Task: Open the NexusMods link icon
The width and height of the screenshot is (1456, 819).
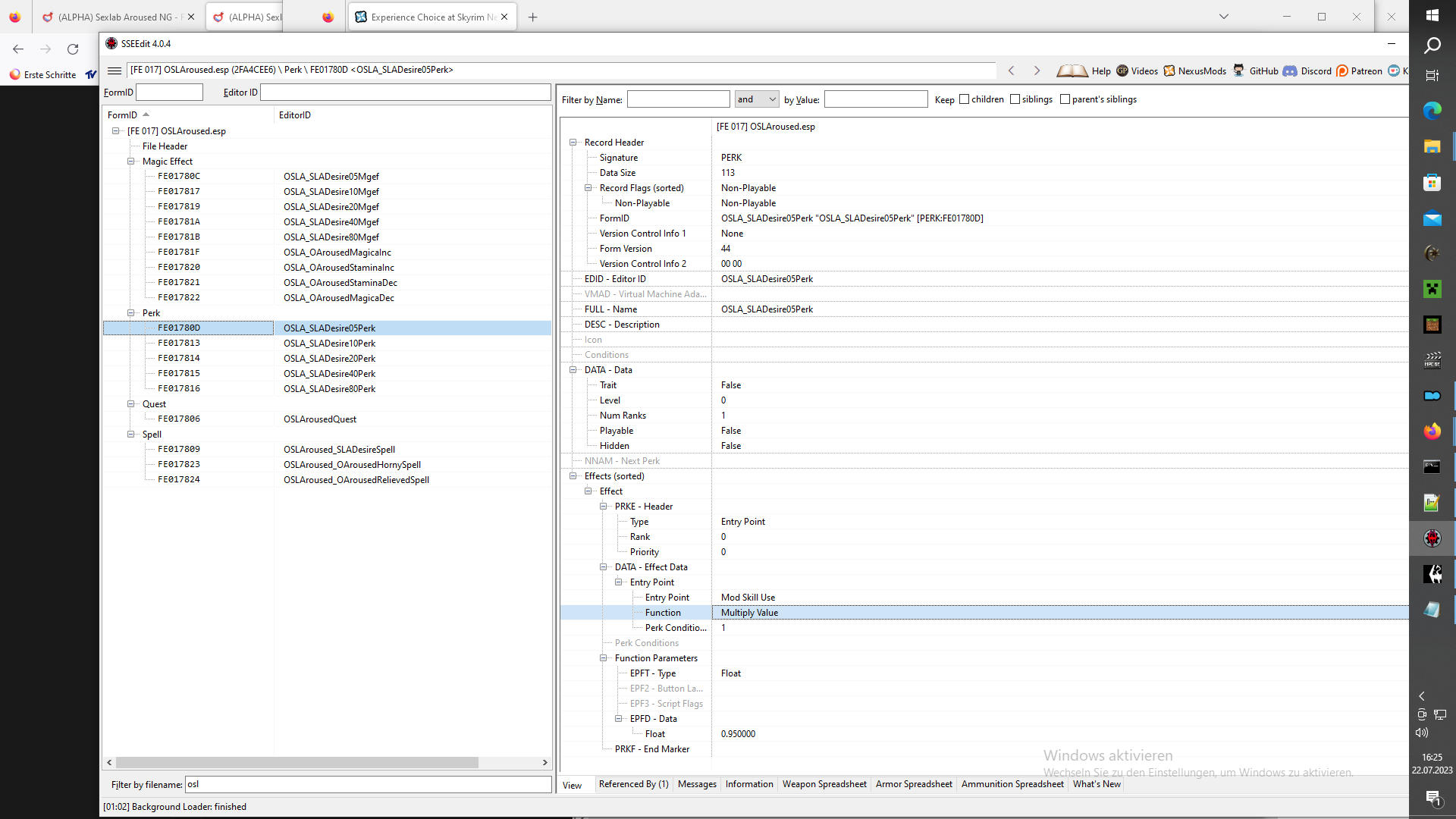Action: 1169,71
